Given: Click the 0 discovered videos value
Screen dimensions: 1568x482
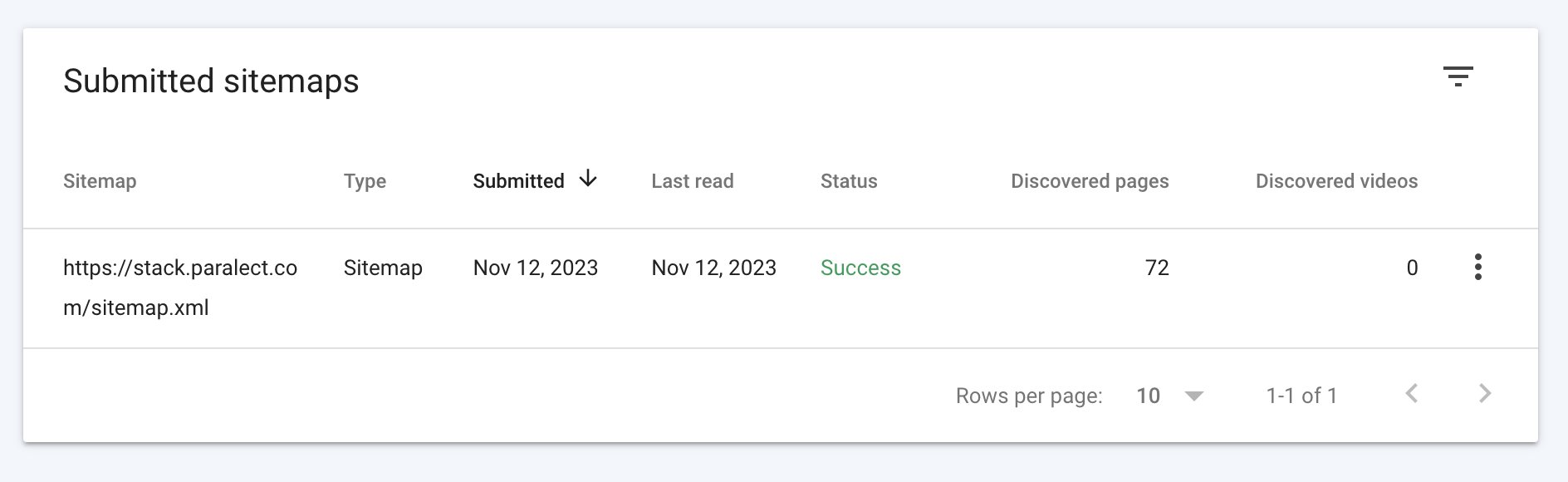Looking at the screenshot, I should click(1411, 268).
